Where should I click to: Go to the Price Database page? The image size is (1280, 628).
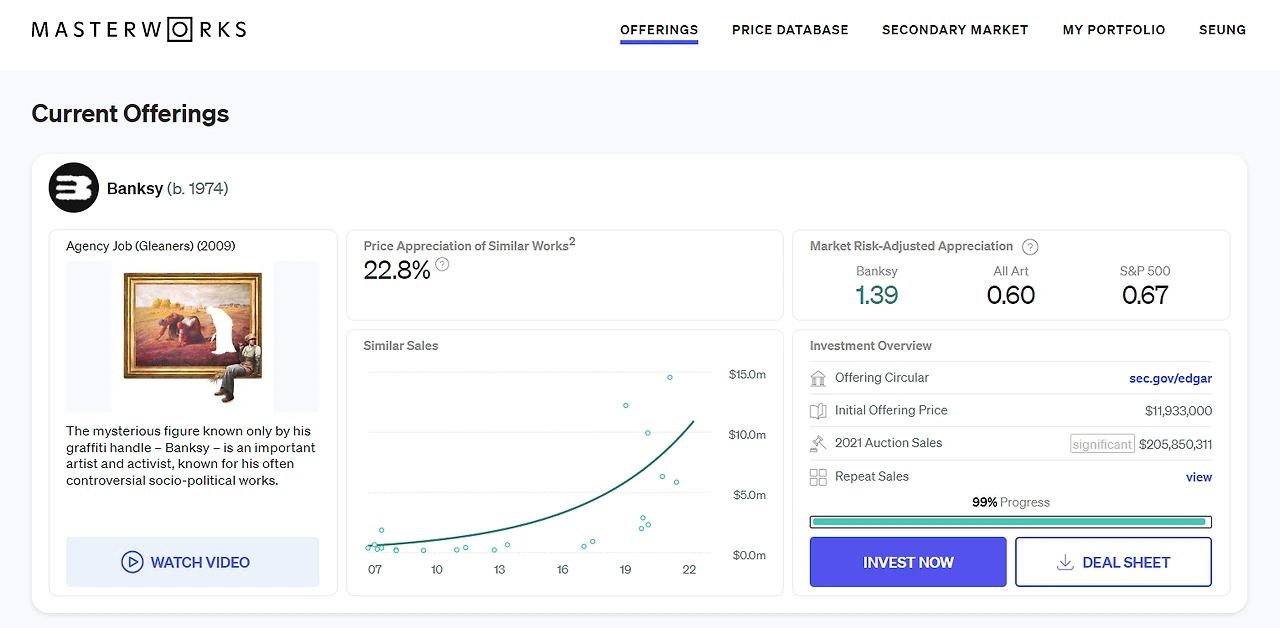pyautogui.click(x=790, y=30)
